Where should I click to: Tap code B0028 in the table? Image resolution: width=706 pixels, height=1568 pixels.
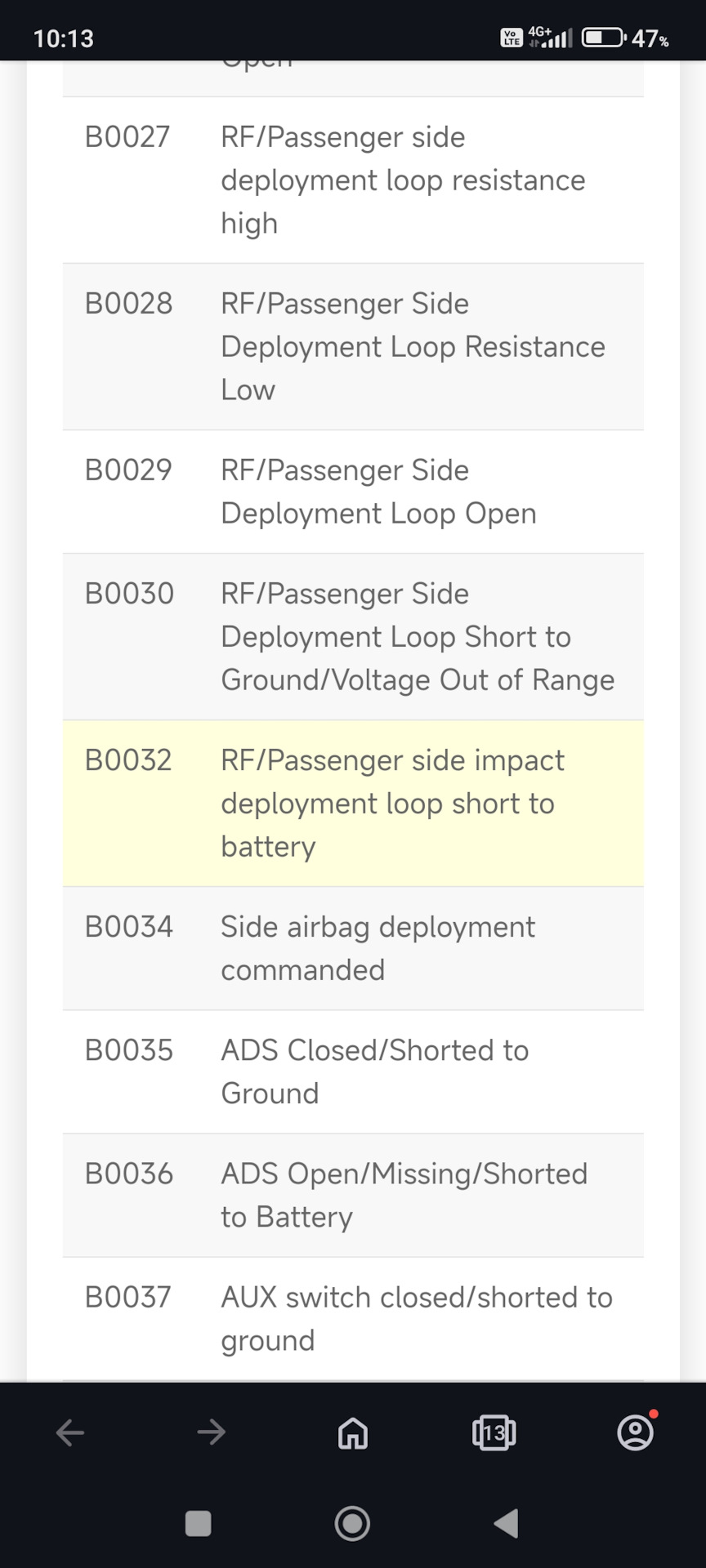[129, 304]
